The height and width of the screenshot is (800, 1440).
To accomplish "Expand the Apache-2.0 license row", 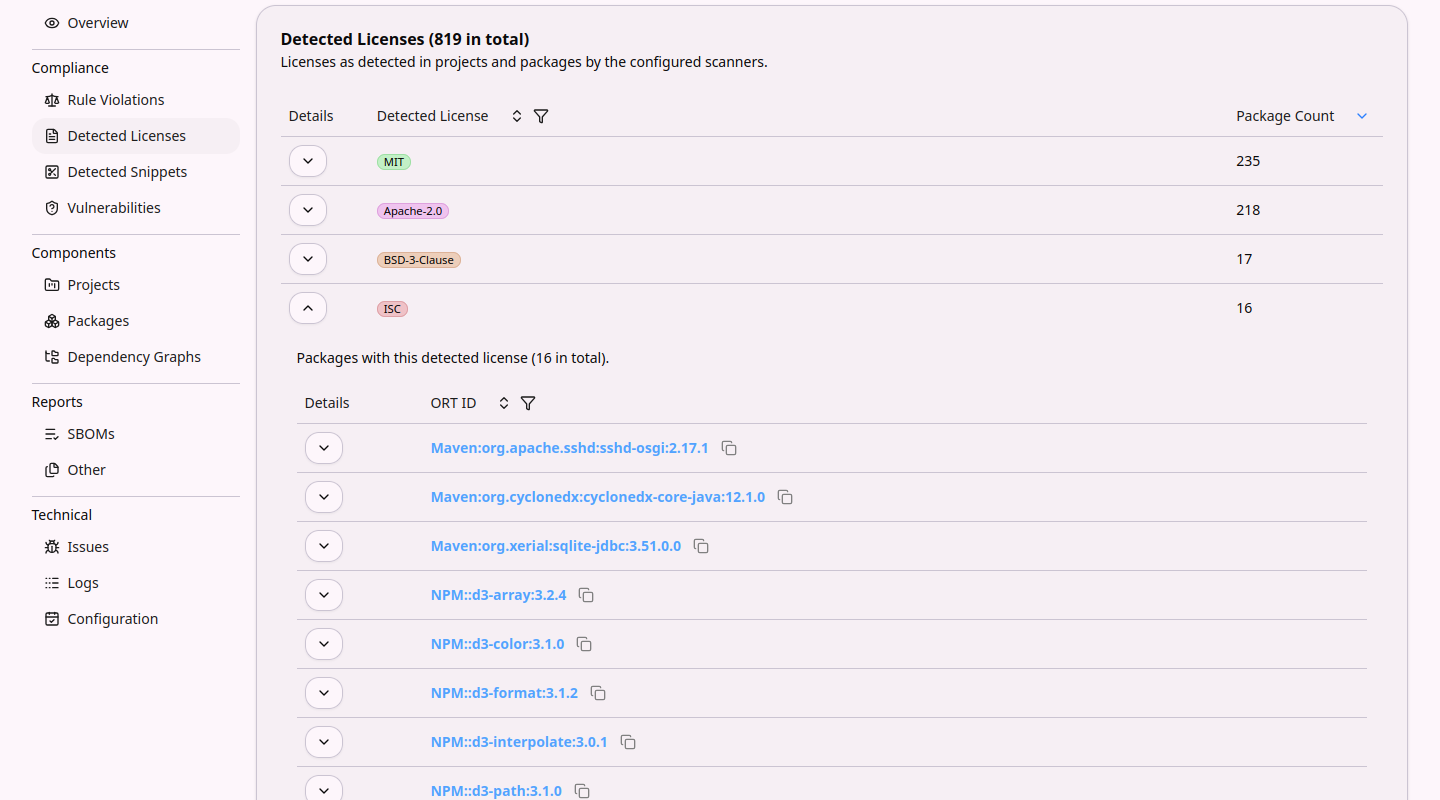I will [x=308, y=210].
